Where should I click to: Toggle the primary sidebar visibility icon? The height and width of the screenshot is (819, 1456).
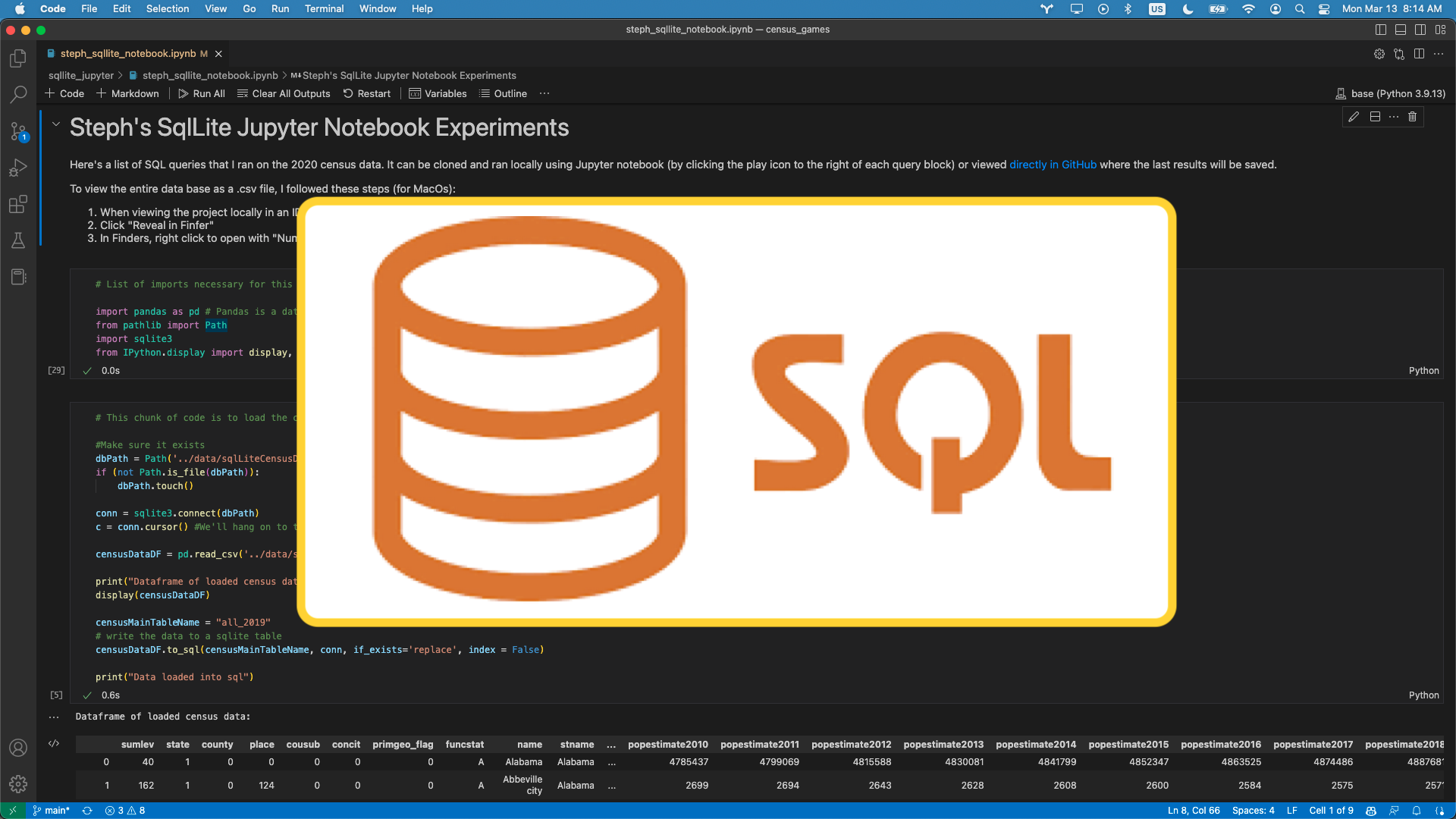click(x=1380, y=30)
